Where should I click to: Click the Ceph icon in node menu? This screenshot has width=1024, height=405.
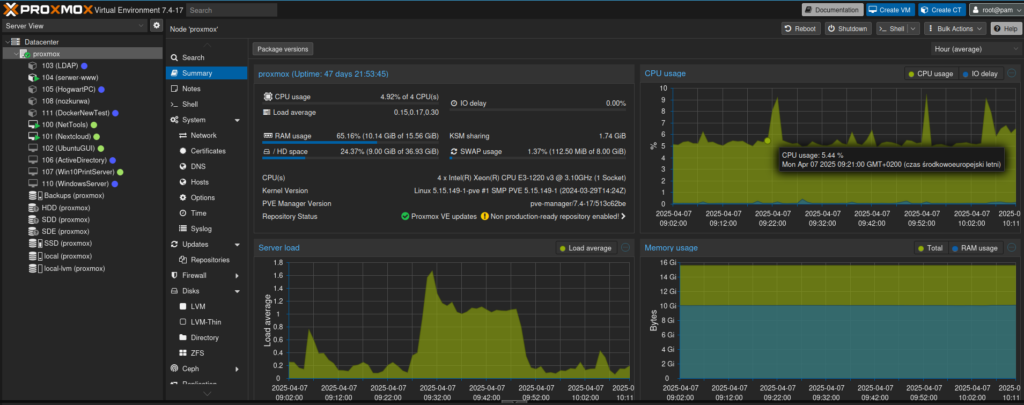pyautogui.click(x=174, y=369)
